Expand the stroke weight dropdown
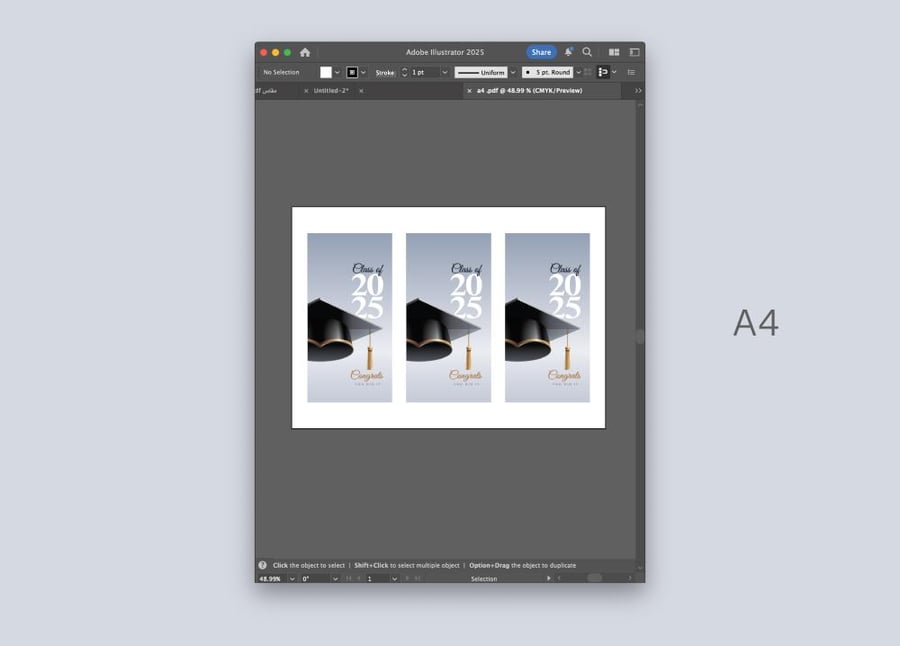 444,72
